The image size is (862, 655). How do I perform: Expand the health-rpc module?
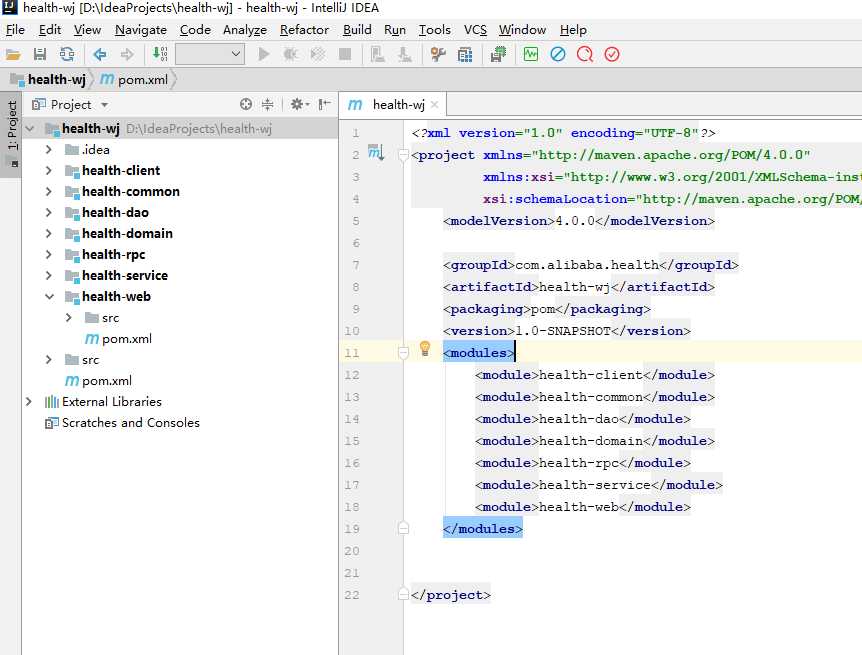(x=49, y=254)
